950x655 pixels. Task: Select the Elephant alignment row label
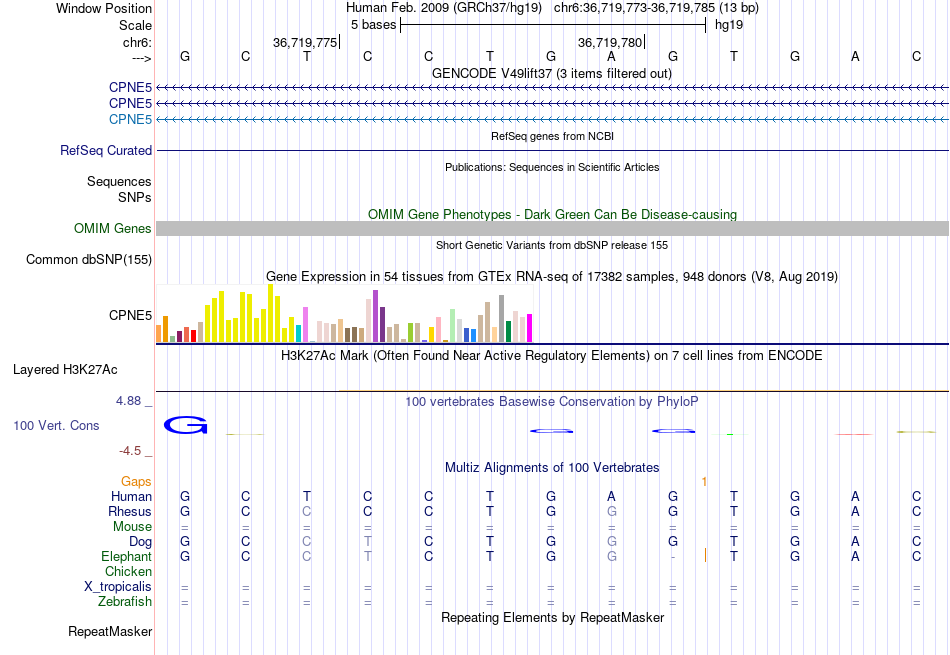pos(127,556)
